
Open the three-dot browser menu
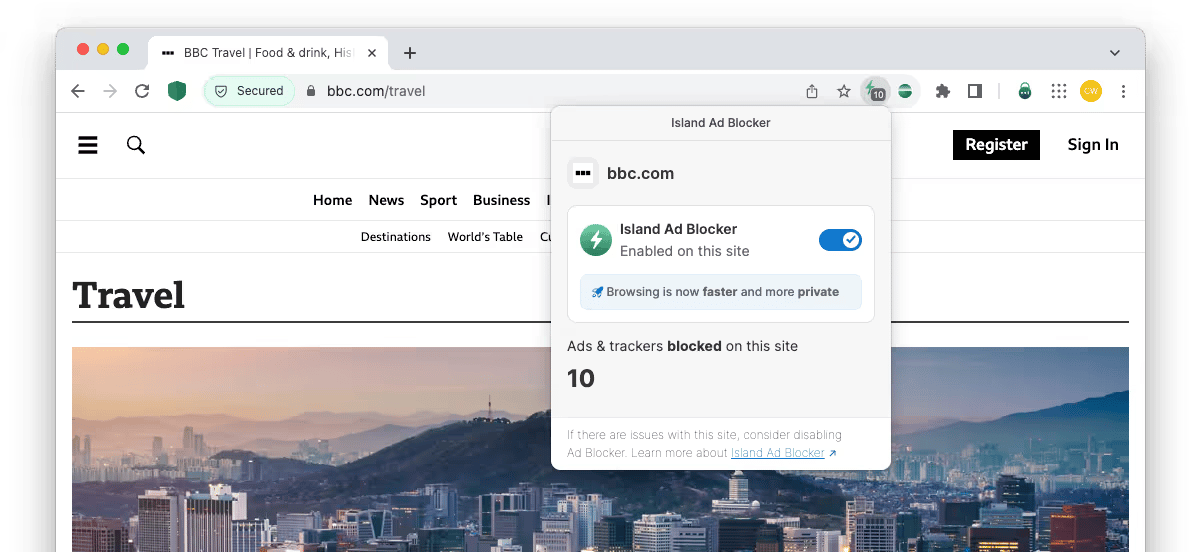click(x=1123, y=91)
